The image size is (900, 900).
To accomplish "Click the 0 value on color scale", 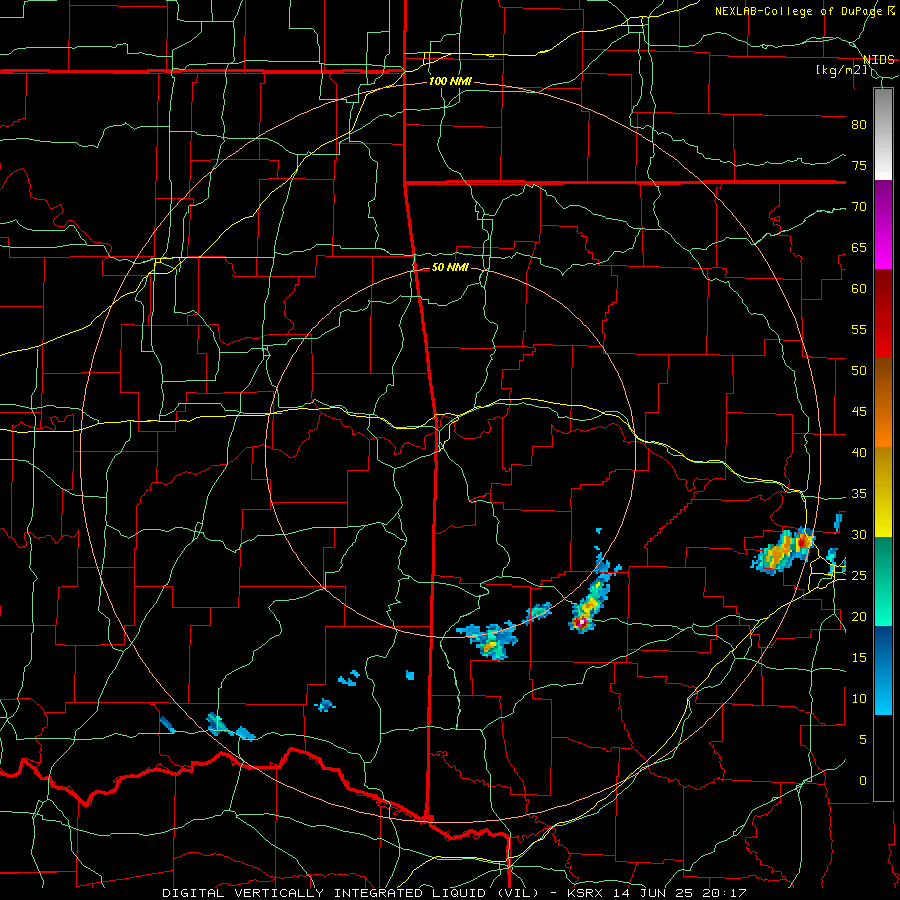I will 863,781.
